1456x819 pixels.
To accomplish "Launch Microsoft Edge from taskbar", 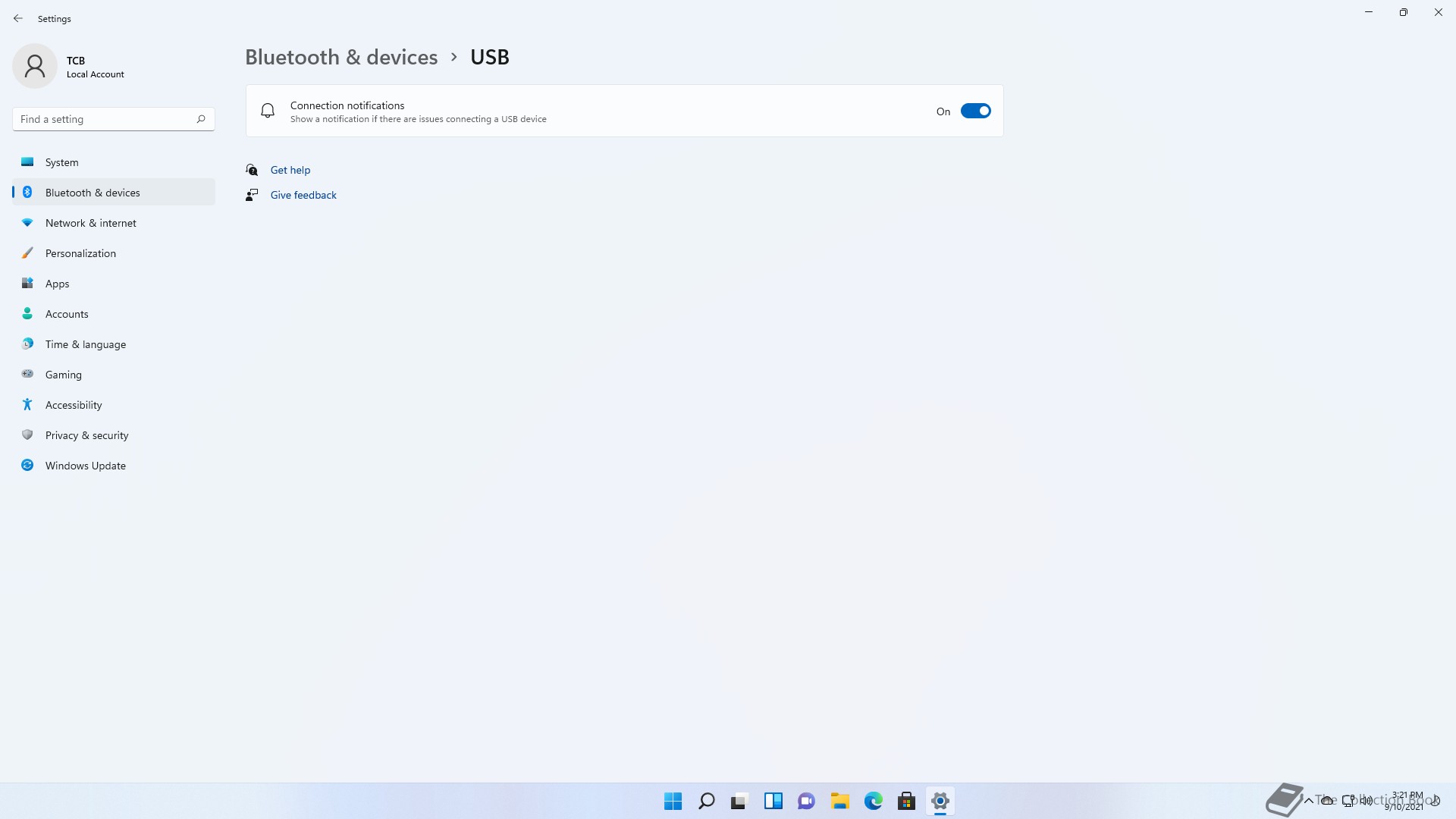I will click(873, 801).
